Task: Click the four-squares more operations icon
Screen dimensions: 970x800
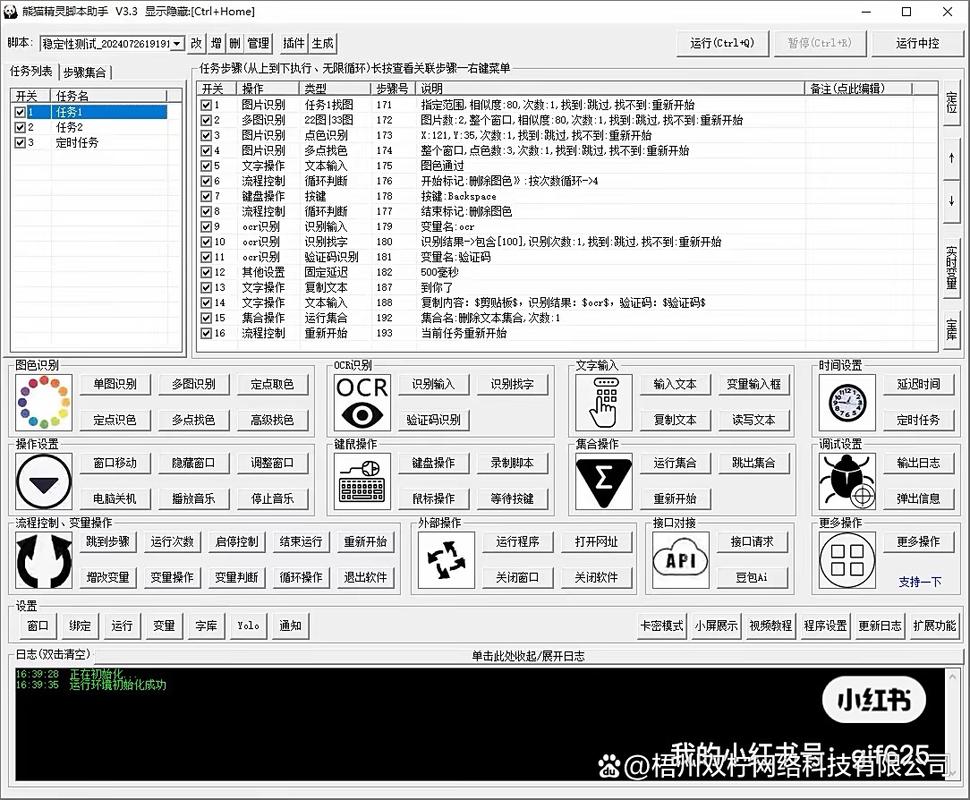Action: (x=847, y=560)
